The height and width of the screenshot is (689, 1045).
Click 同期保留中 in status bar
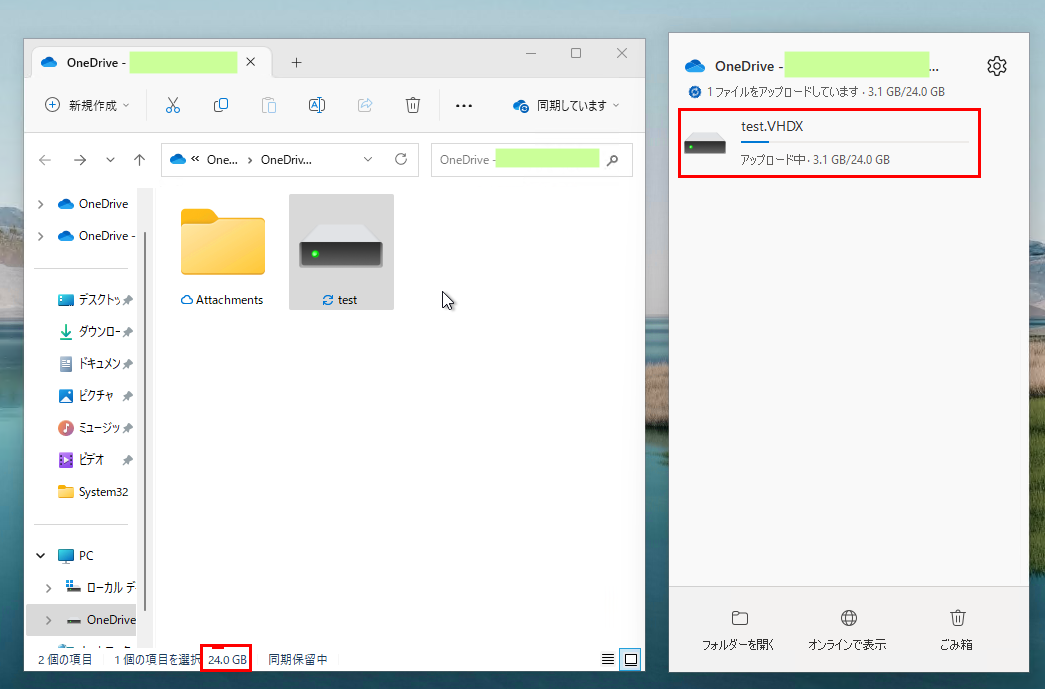click(297, 660)
